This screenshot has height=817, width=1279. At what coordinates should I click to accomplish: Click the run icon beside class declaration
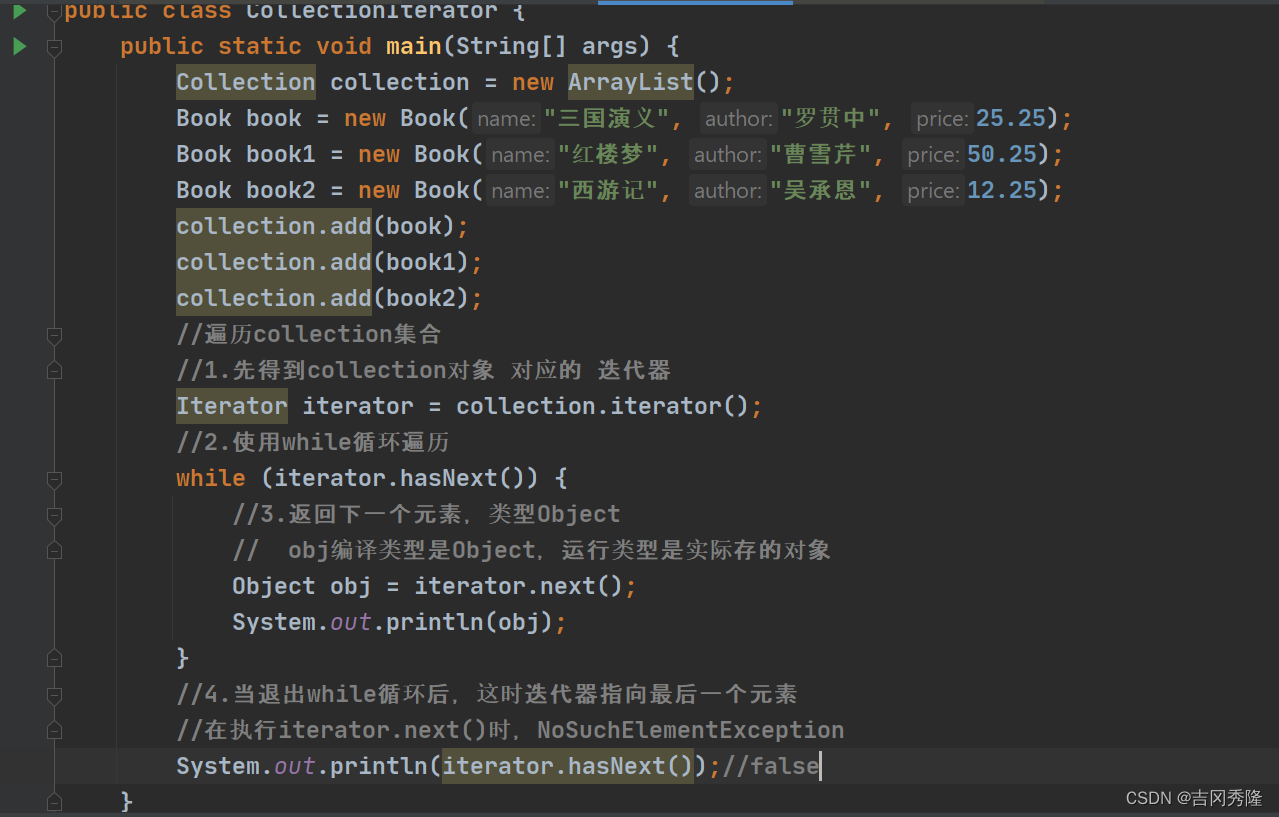coord(19,10)
